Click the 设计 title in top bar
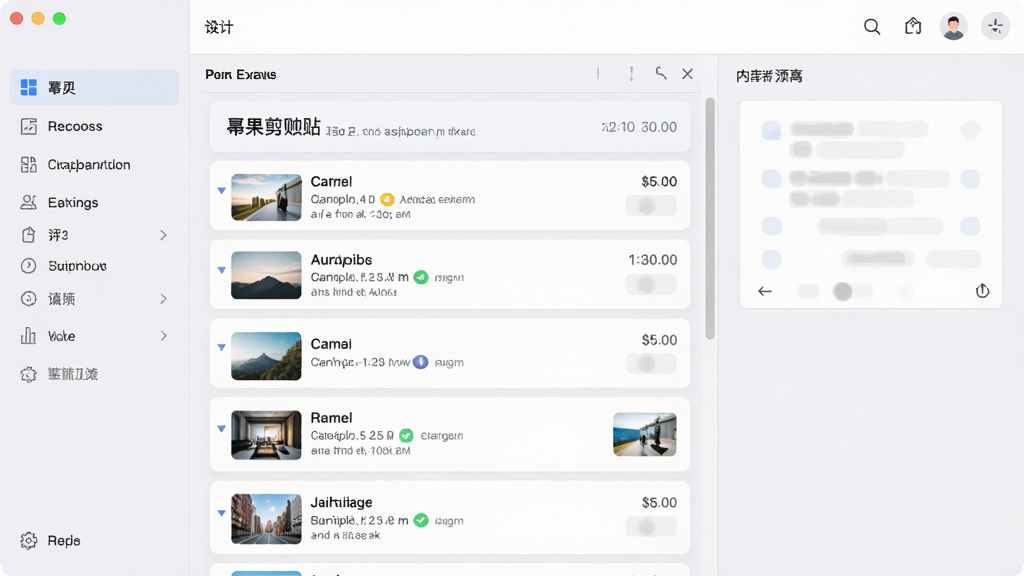This screenshot has width=1024, height=576. point(219,27)
